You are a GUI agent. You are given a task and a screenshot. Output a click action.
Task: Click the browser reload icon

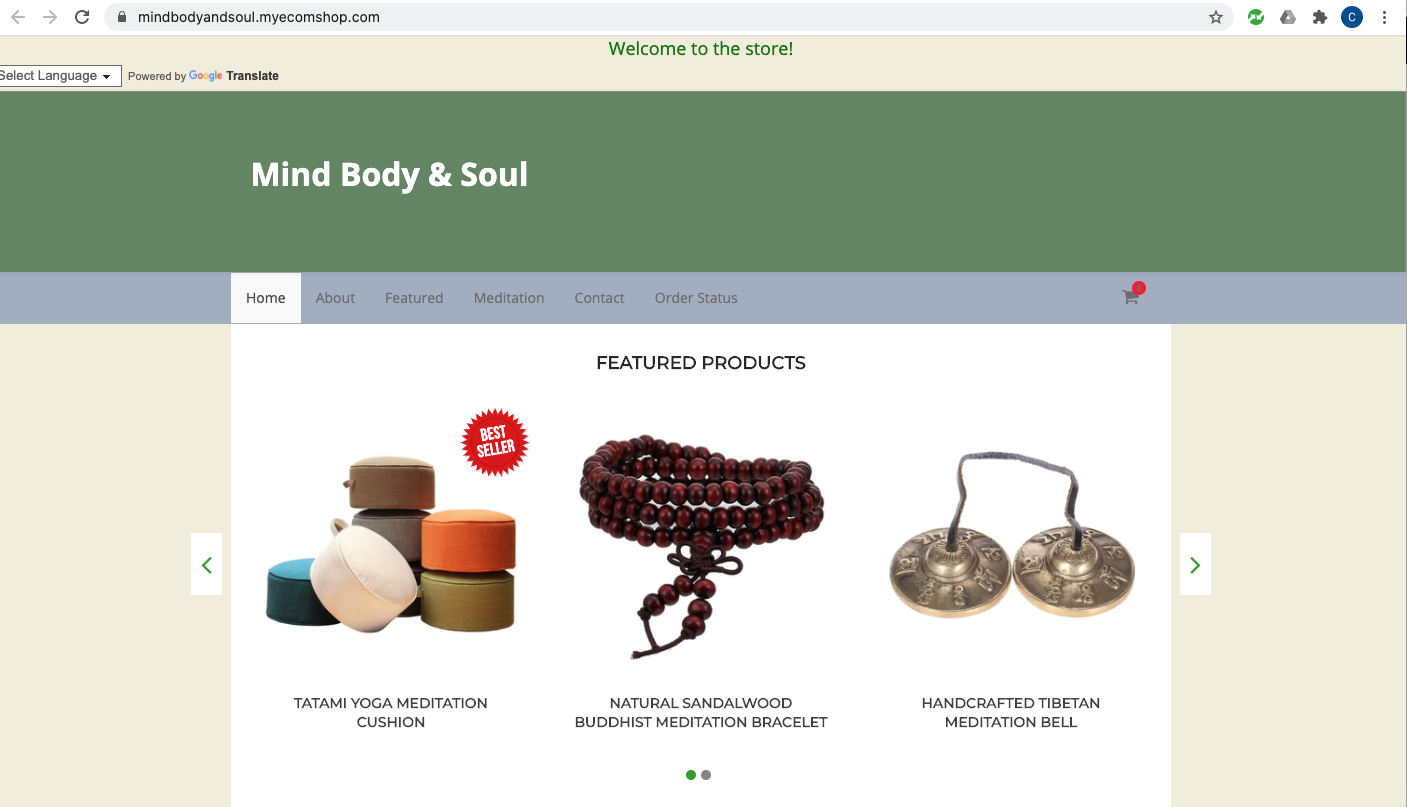(83, 17)
